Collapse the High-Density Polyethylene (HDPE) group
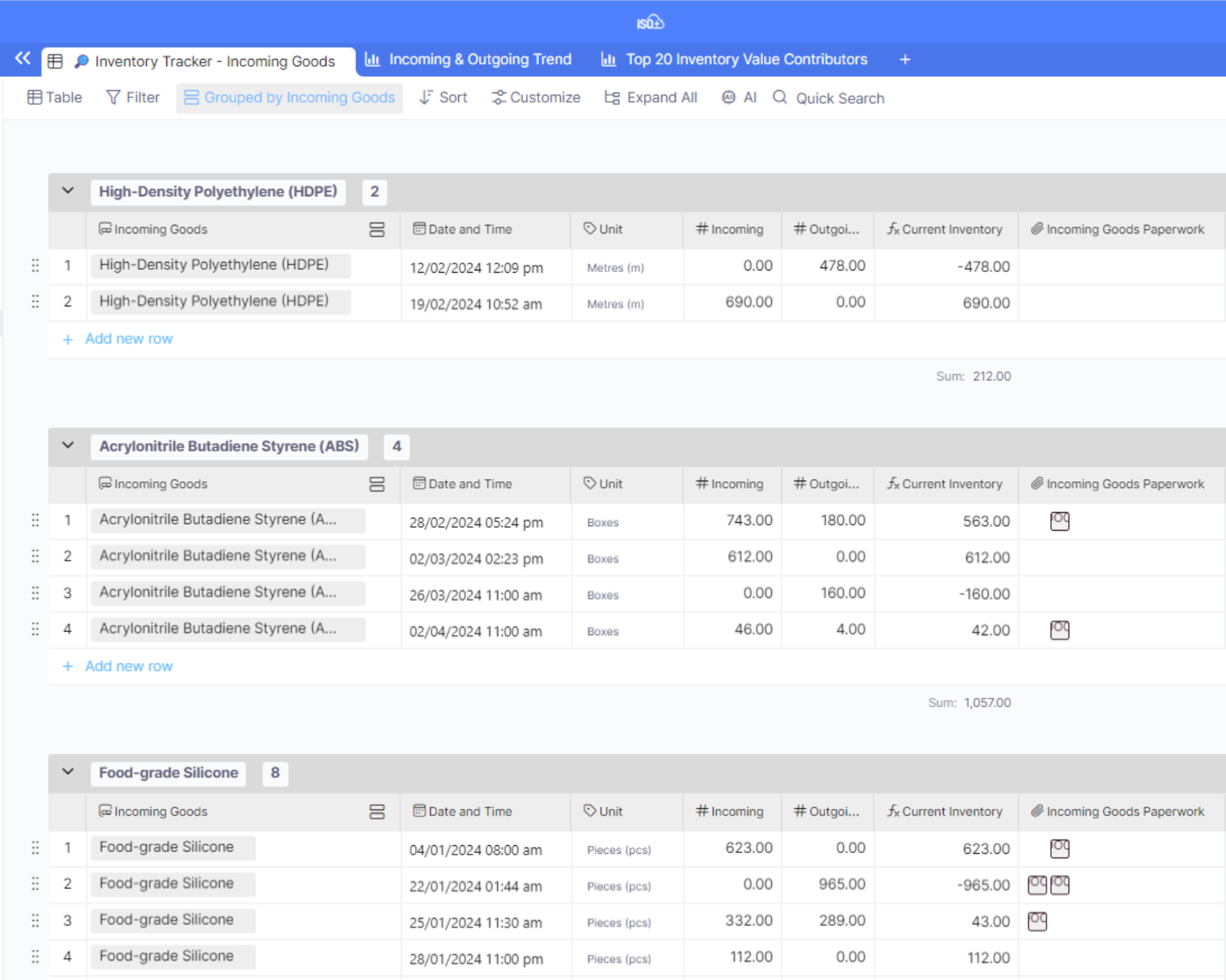1226x980 pixels. (x=68, y=191)
